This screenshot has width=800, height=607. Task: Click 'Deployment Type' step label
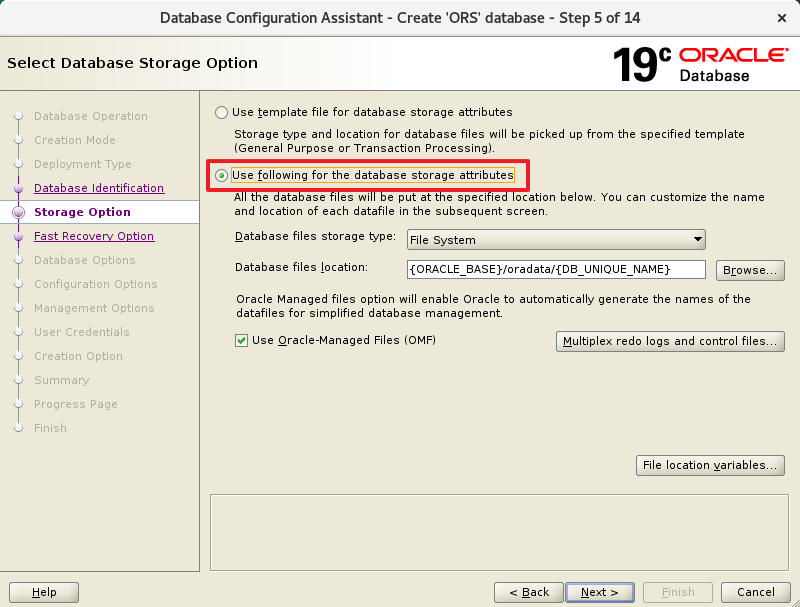click(x=83, y=164)
